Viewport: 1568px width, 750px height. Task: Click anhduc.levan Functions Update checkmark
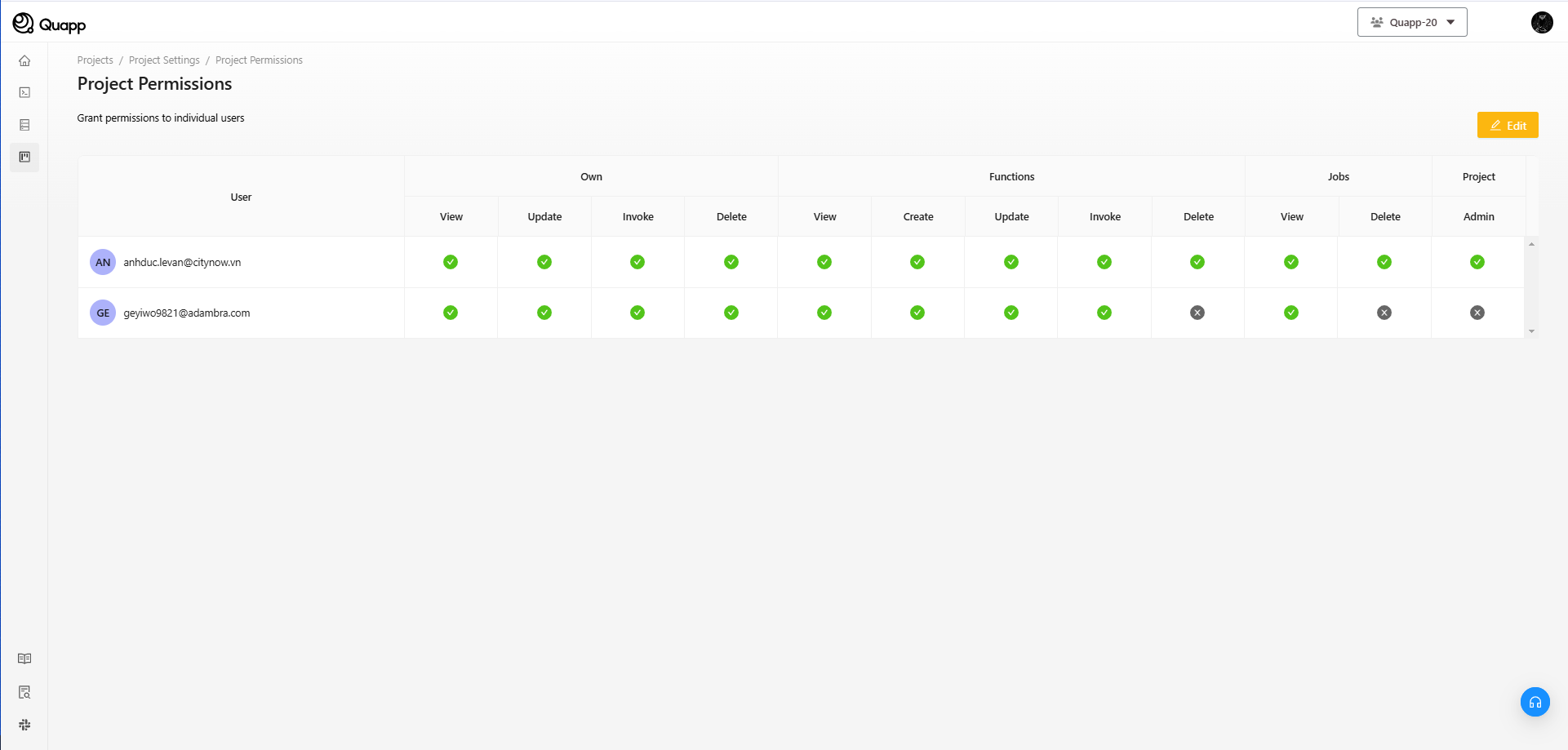click(x=1011, y=262)
